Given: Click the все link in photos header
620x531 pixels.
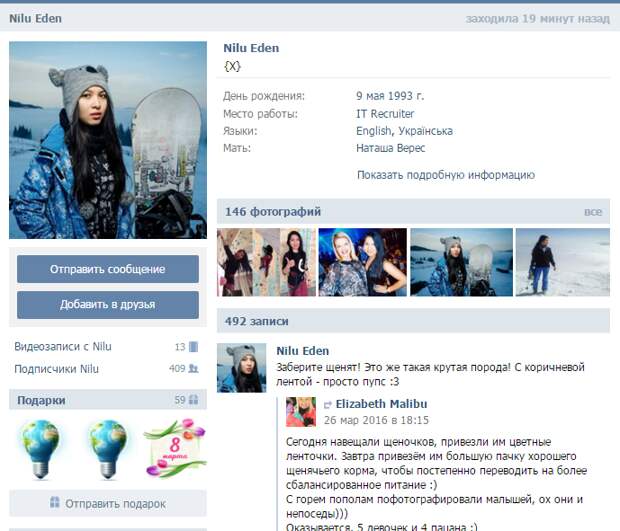Looking at the screenshot, I should tap(593, 212).
